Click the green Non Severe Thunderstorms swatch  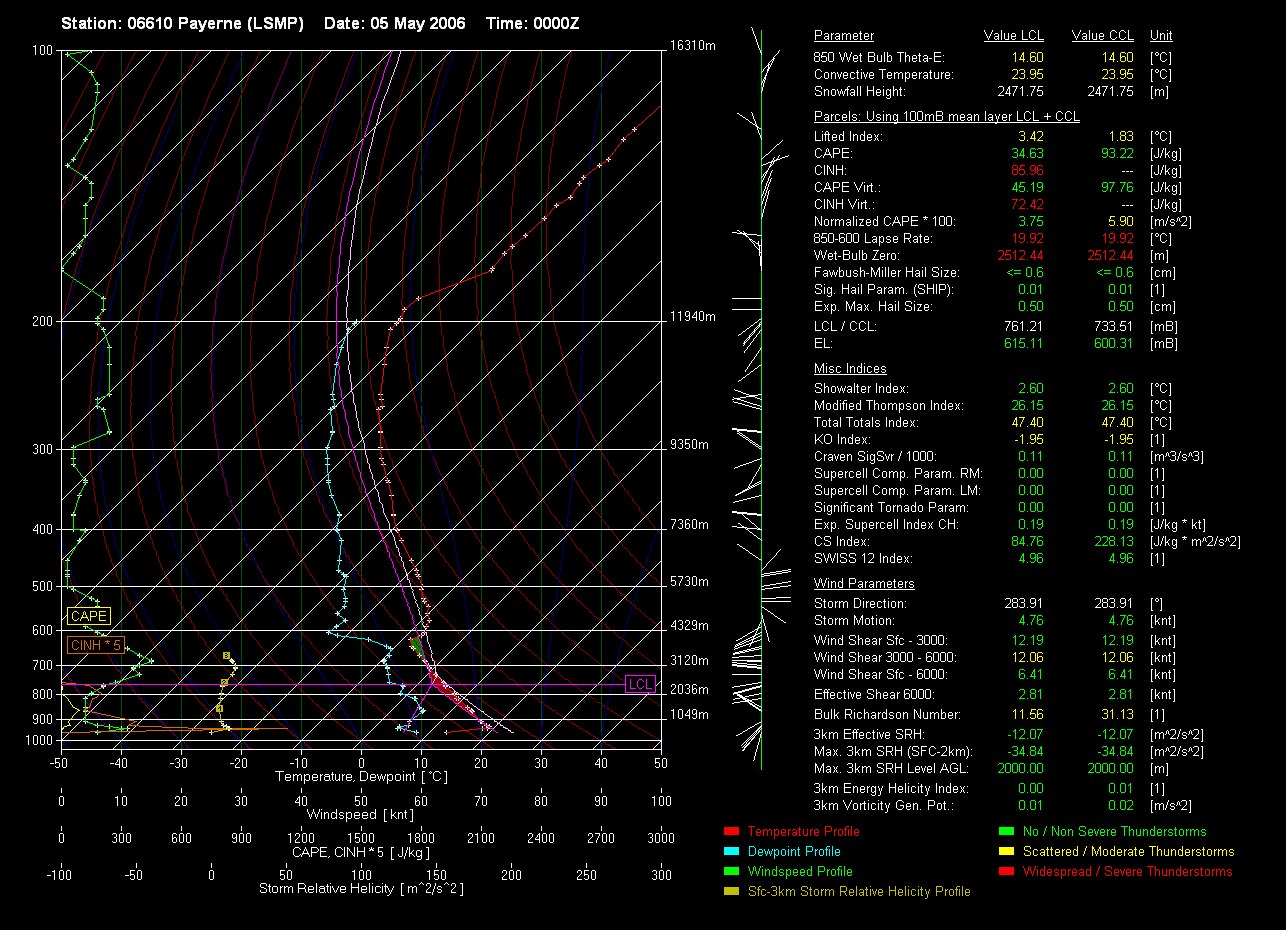1006,831
